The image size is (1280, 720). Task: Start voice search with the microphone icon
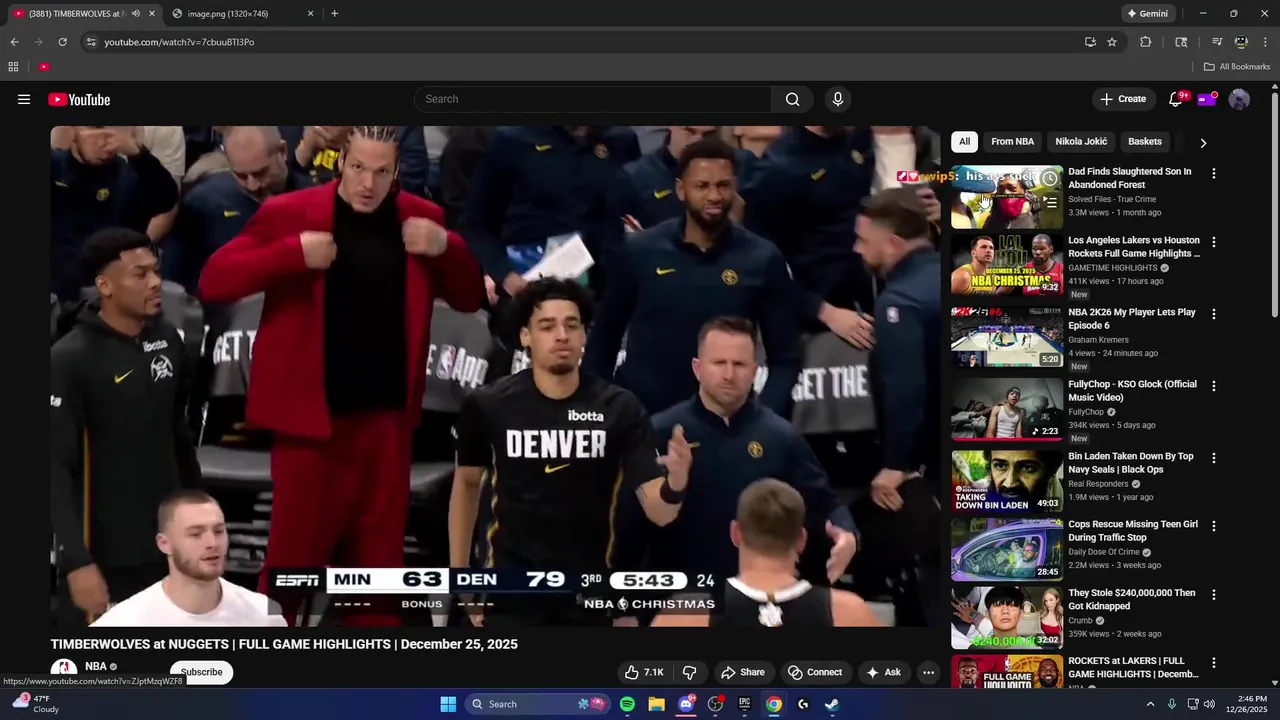(x=838, y=99)
